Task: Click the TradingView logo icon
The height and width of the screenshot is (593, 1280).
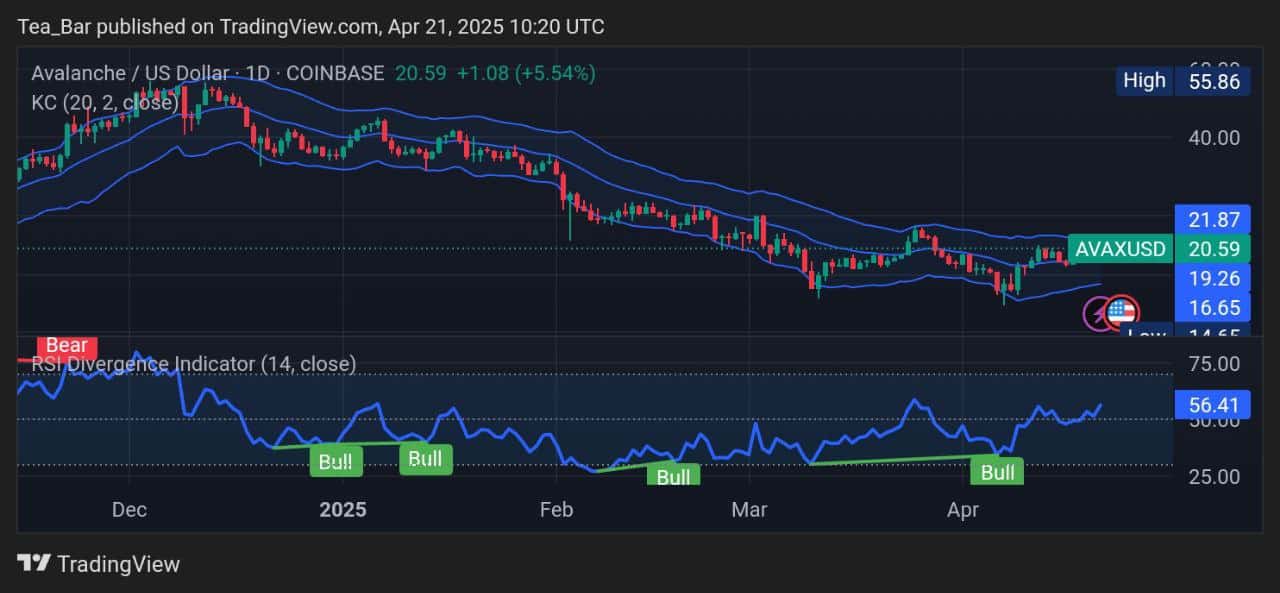Action: [x=34, y=564]
